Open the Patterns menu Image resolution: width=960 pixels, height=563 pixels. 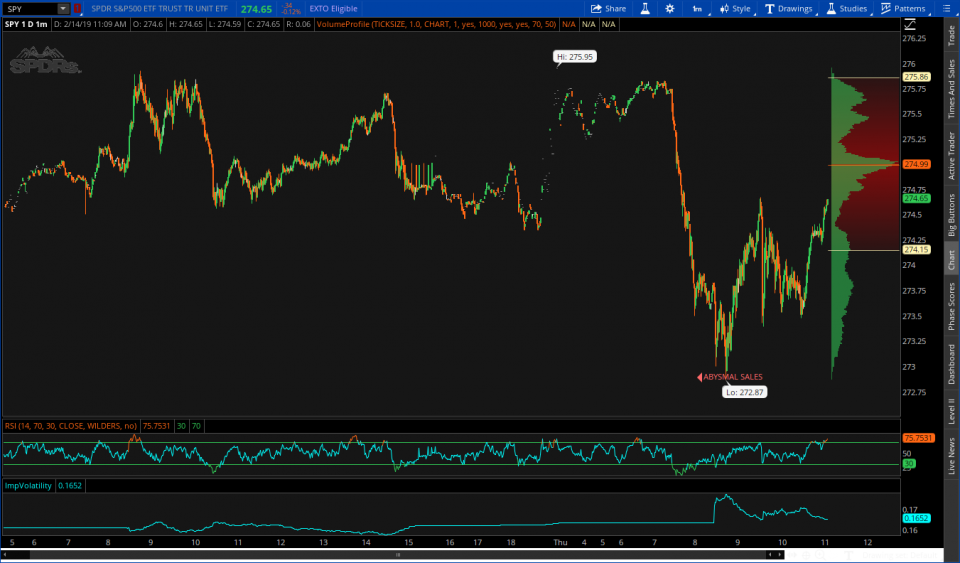pos(904,9)
